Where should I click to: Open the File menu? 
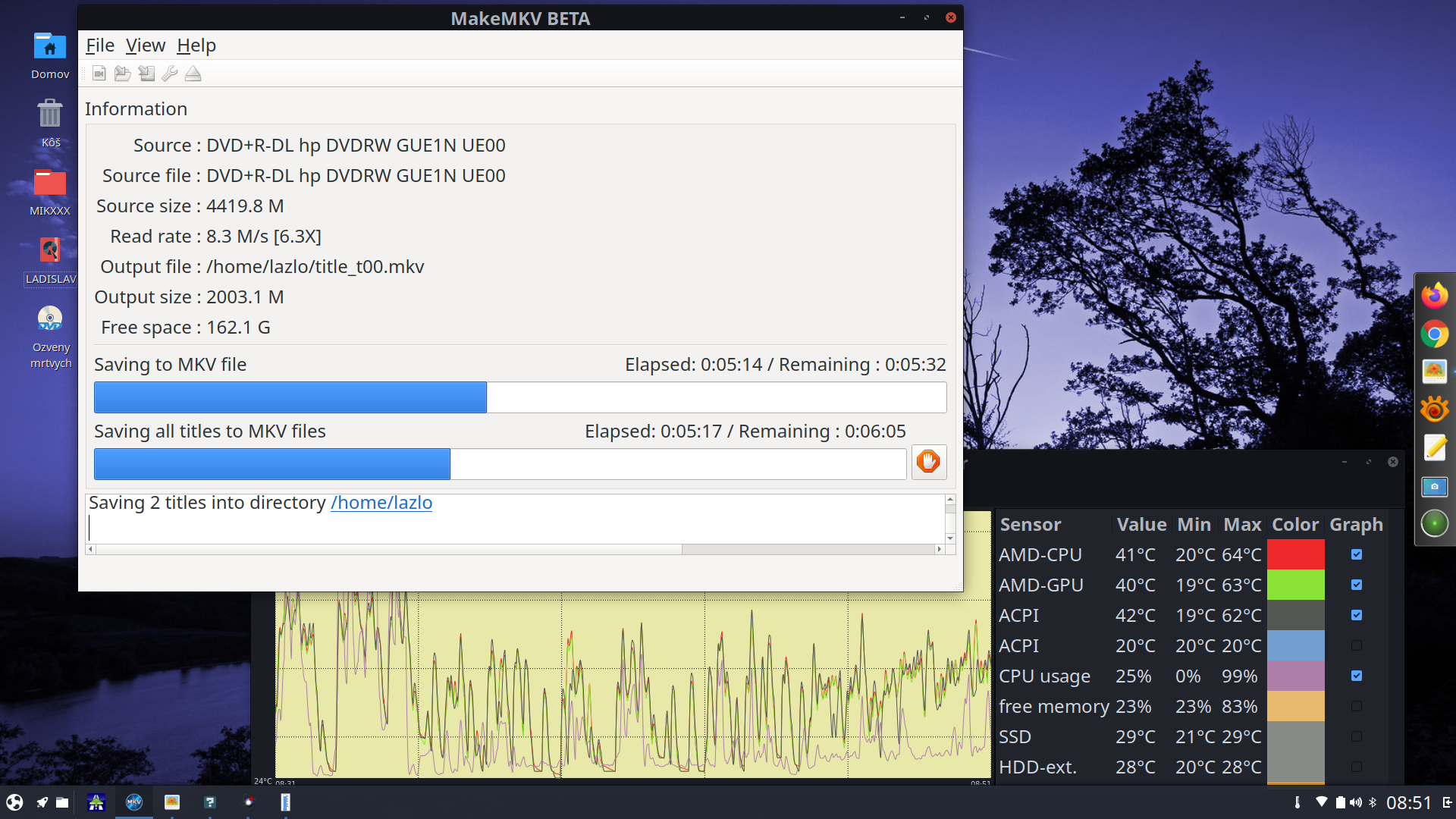[x=99, y=45]
